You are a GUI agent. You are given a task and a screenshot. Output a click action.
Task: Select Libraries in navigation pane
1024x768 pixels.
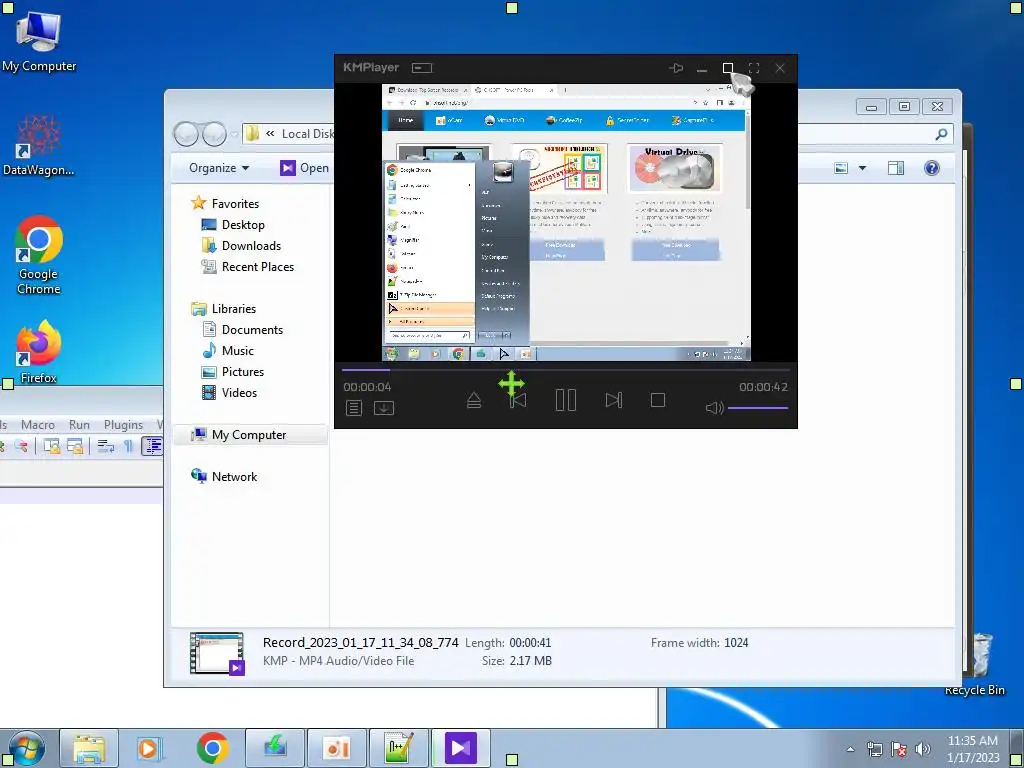pyautogui.click(x=234, y=309)
